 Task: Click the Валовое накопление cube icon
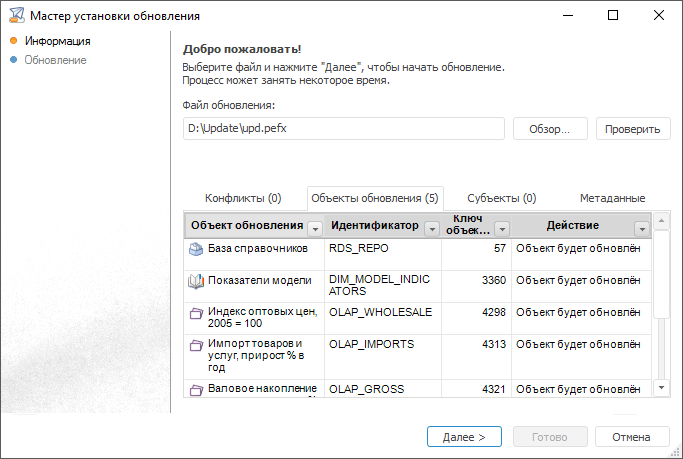point(196,389)
